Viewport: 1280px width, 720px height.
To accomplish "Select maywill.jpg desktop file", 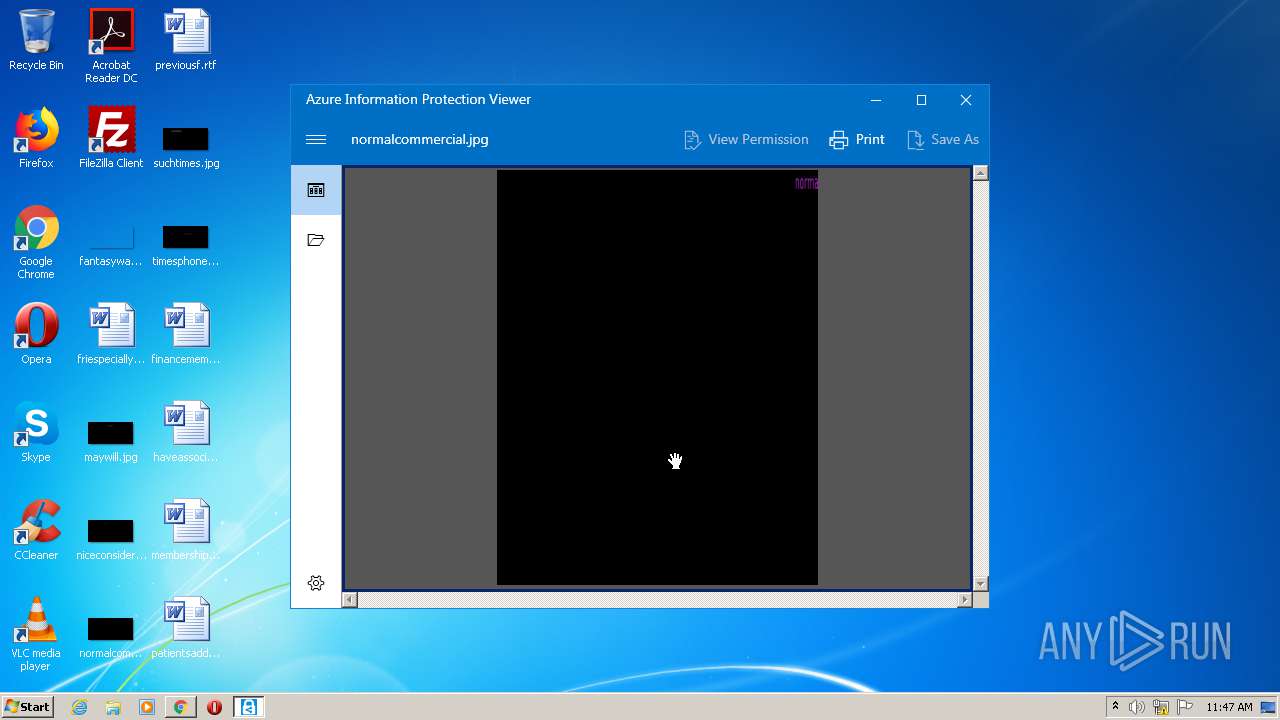I will [111, 442].
